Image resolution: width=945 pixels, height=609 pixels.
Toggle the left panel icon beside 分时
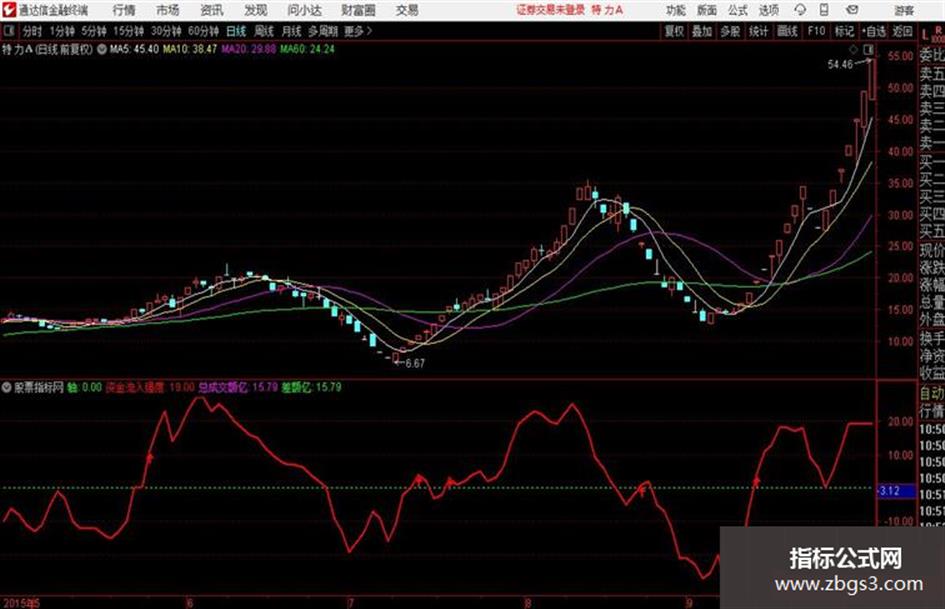coord(9,31)
